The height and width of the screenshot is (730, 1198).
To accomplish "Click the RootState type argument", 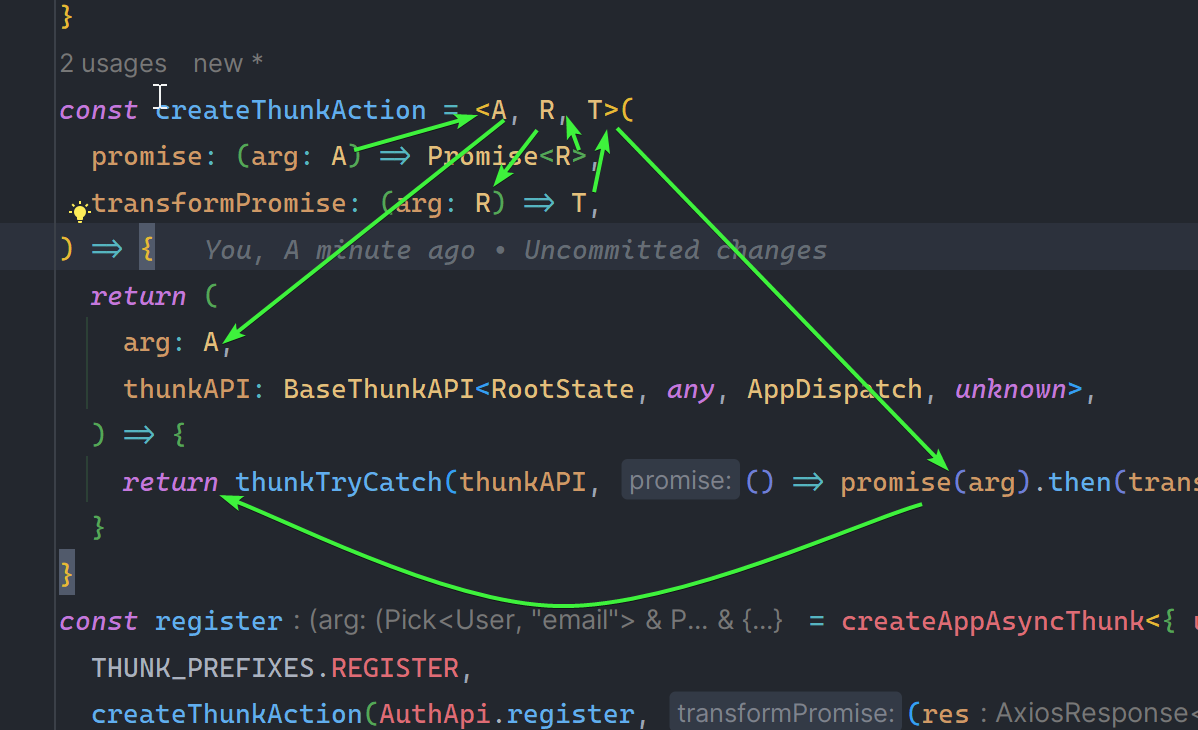I will [x=562, y=389].
